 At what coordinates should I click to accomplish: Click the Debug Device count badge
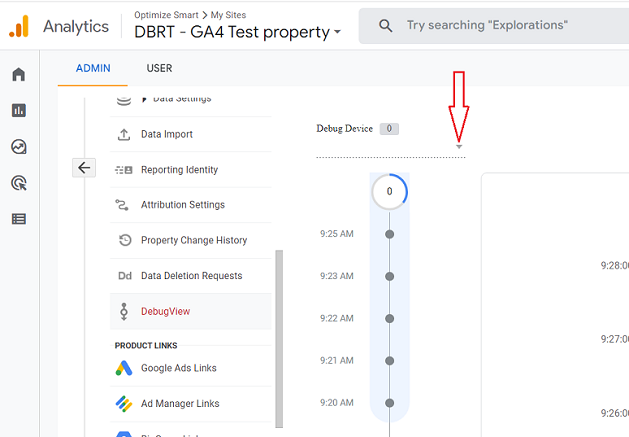(389, 129)
